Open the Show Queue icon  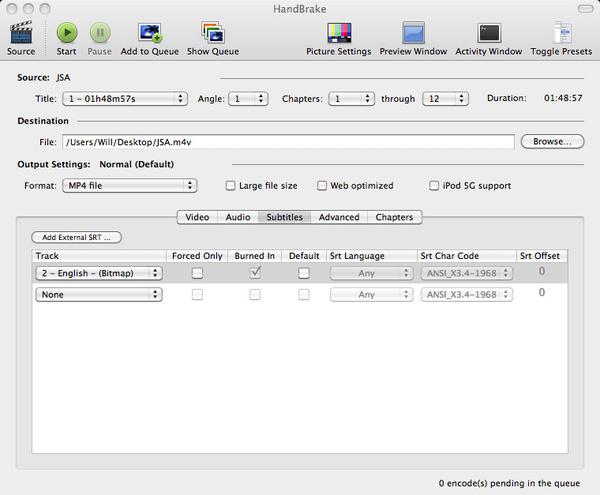(213, 33)
